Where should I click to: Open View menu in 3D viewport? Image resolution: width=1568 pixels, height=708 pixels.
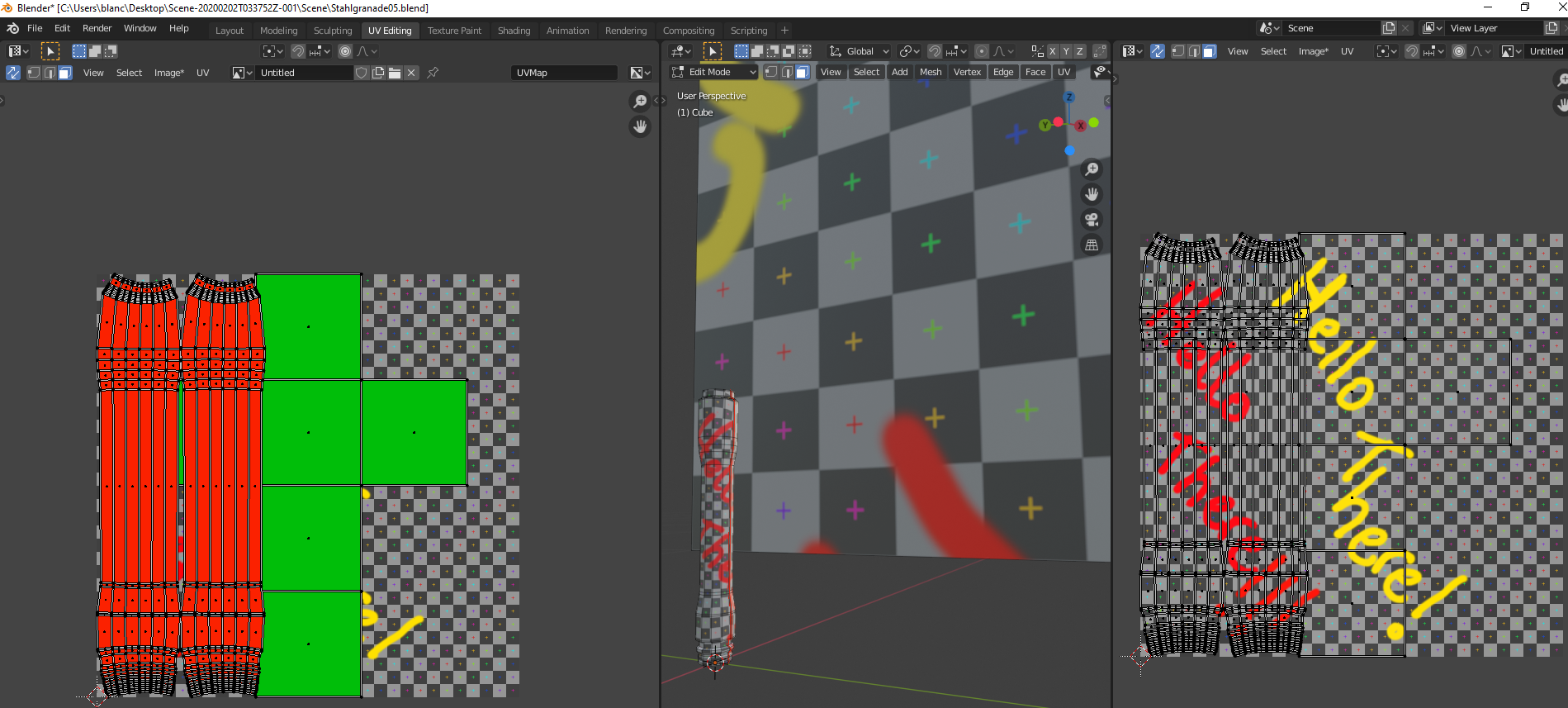pos(831,72)
